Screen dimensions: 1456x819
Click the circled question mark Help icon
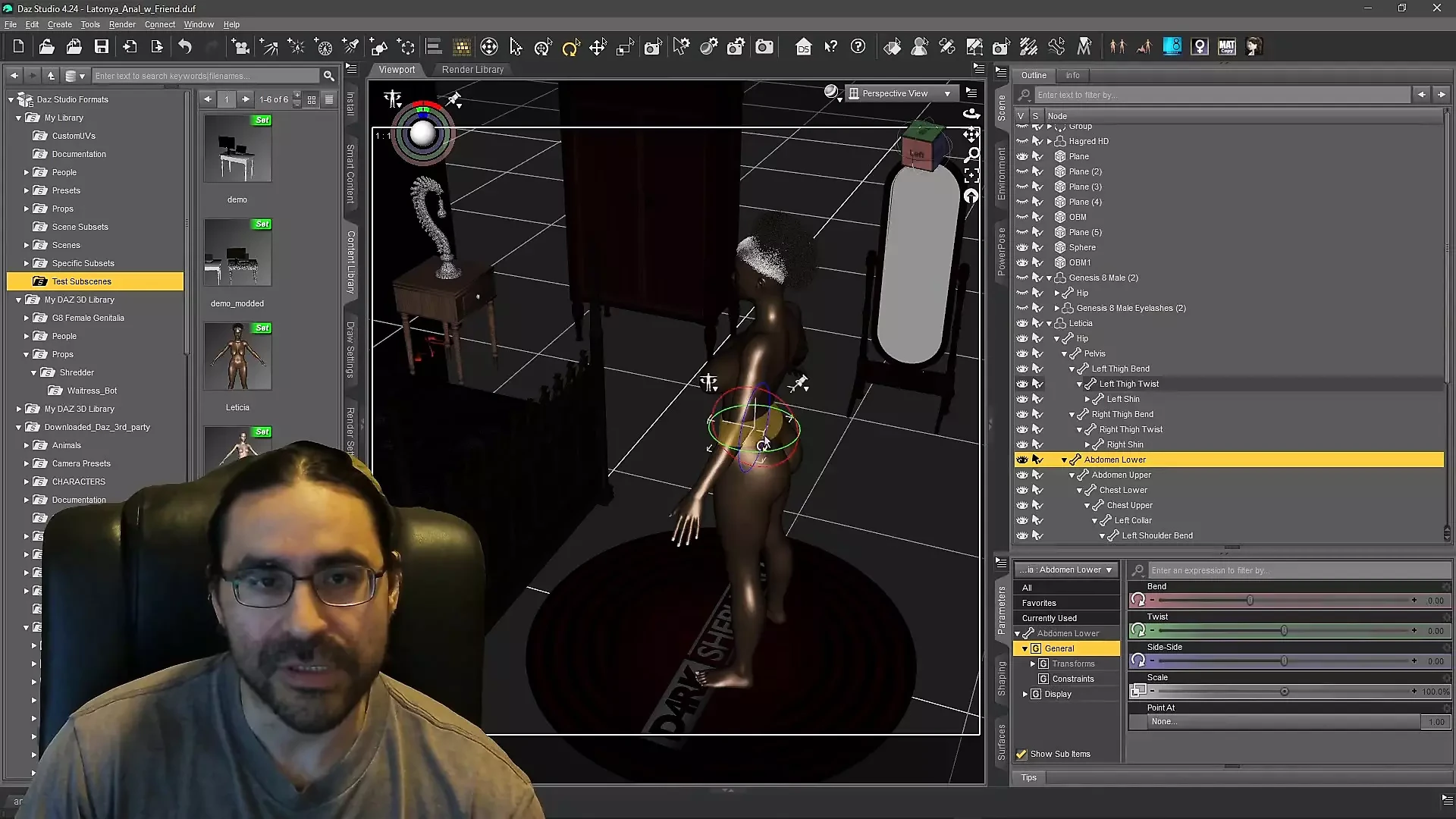point(858,47)
